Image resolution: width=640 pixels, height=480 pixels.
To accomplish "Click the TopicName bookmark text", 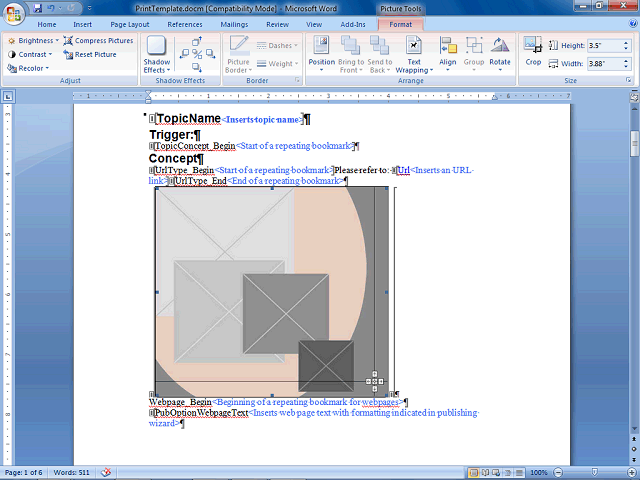I will (189, 118).
